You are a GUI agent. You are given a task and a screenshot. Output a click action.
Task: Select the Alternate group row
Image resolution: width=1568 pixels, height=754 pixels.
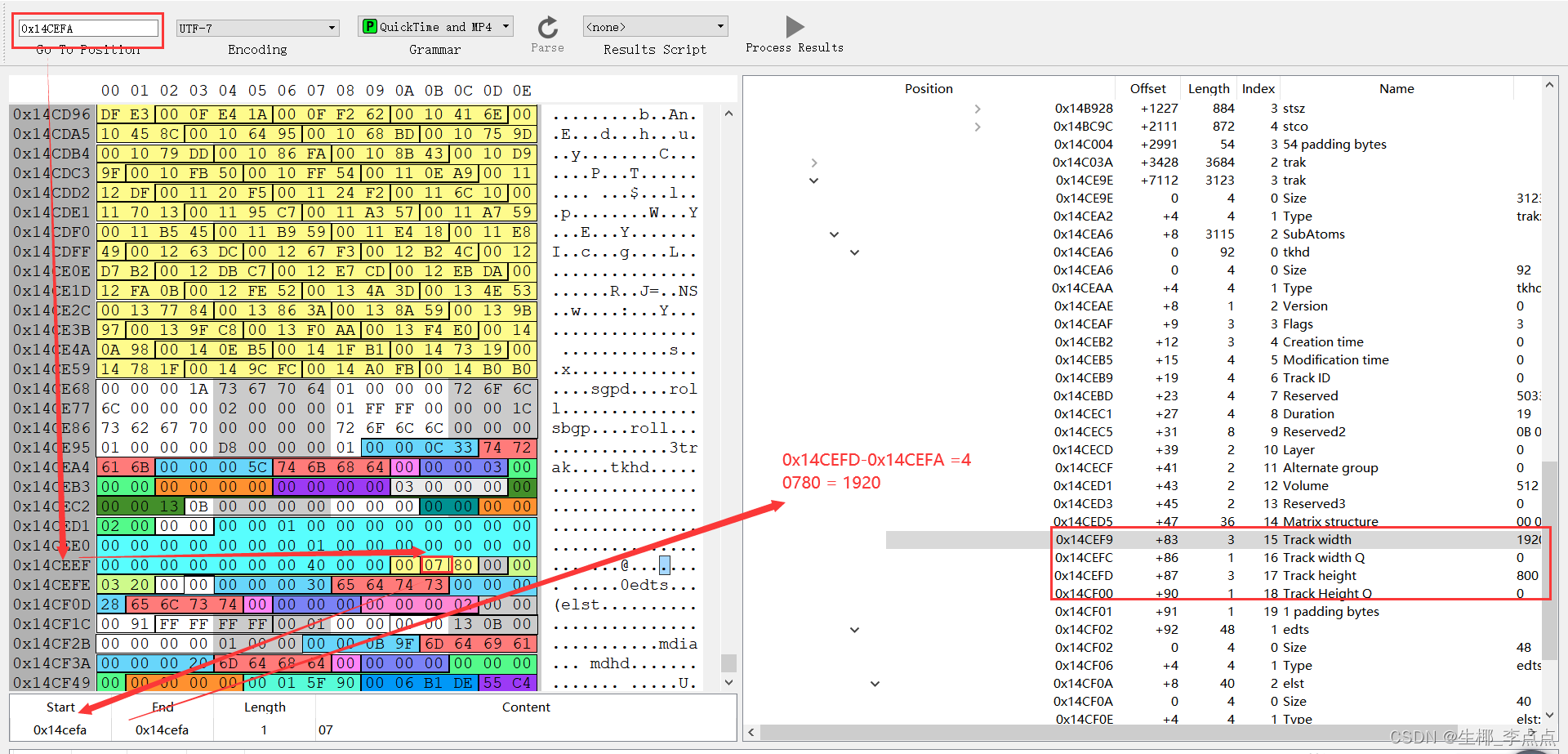tap(1214, 468)
